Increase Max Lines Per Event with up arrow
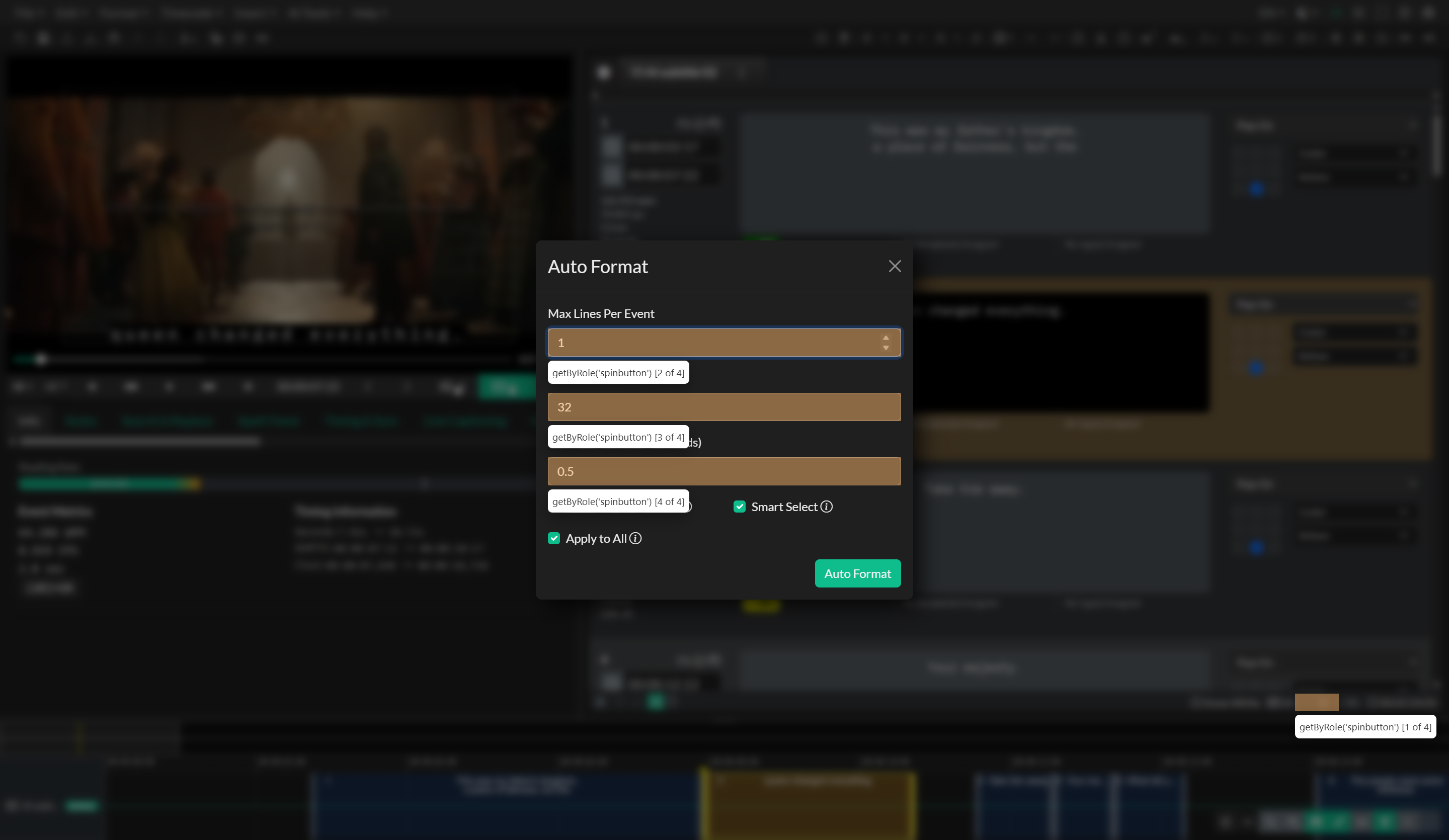 coord(886,338)
